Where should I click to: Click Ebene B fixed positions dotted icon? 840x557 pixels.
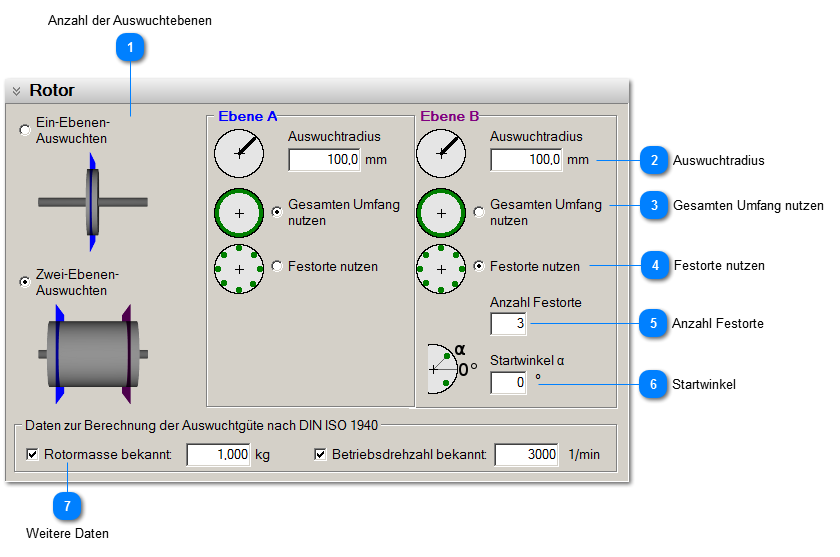[441, 268]
